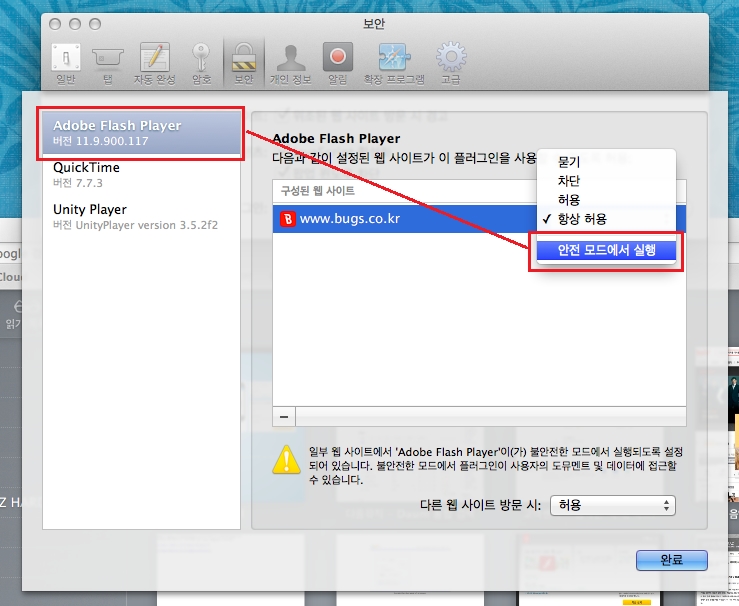This screenshot has width=739, height=606.
Task: Select Unity Player in the plug-in list
Action: pos(141,217)
